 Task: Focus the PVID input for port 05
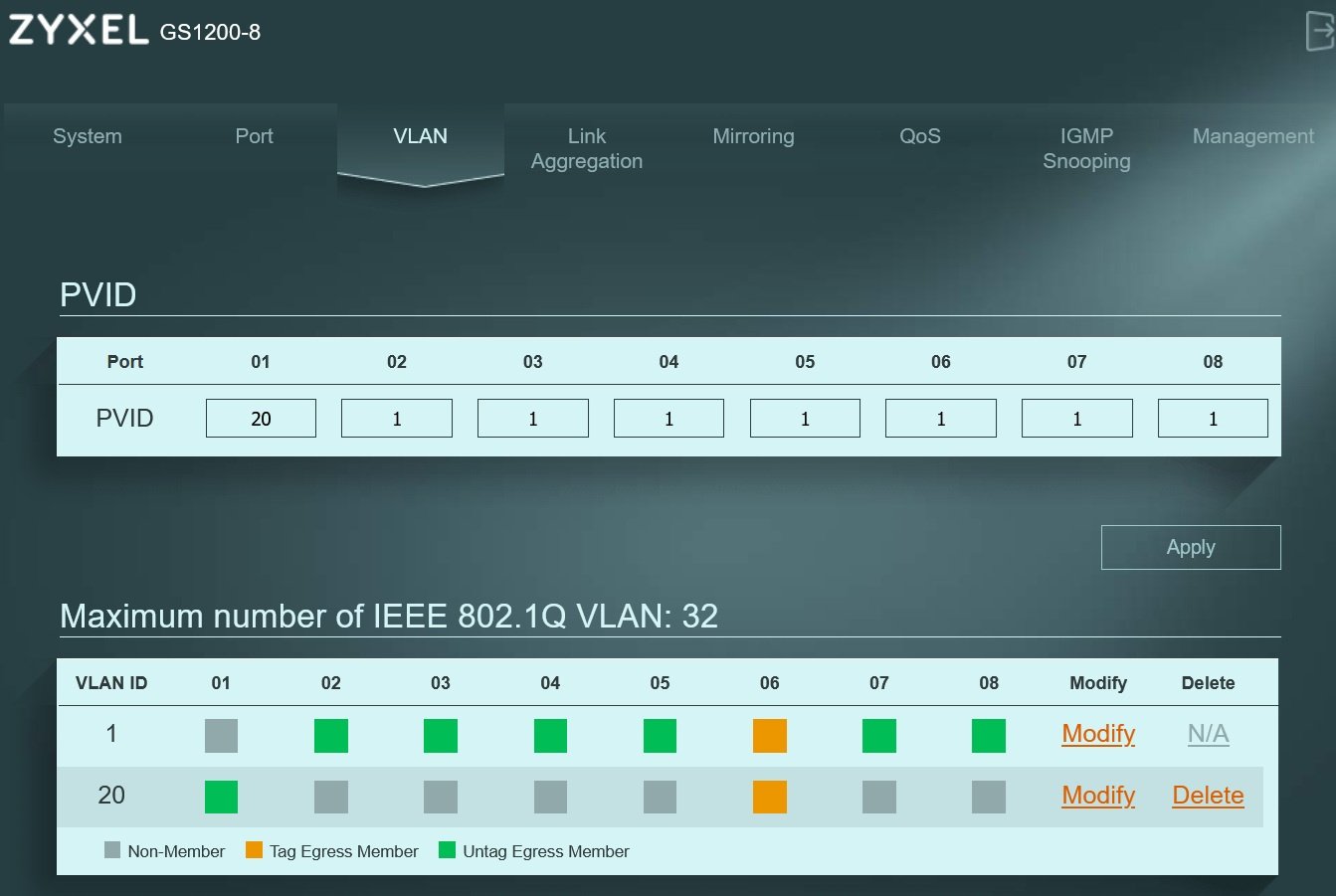[x=805, y=419]
